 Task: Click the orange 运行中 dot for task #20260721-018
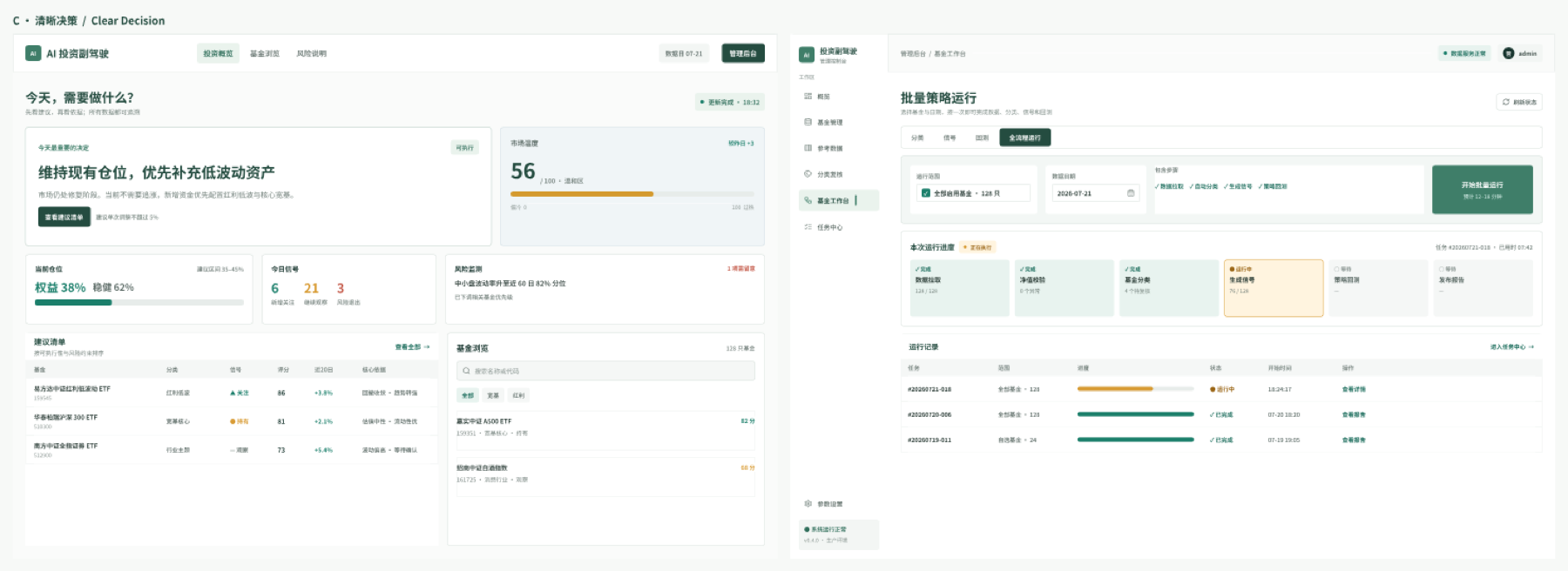pyautogui.click(x=1213, y=389)
